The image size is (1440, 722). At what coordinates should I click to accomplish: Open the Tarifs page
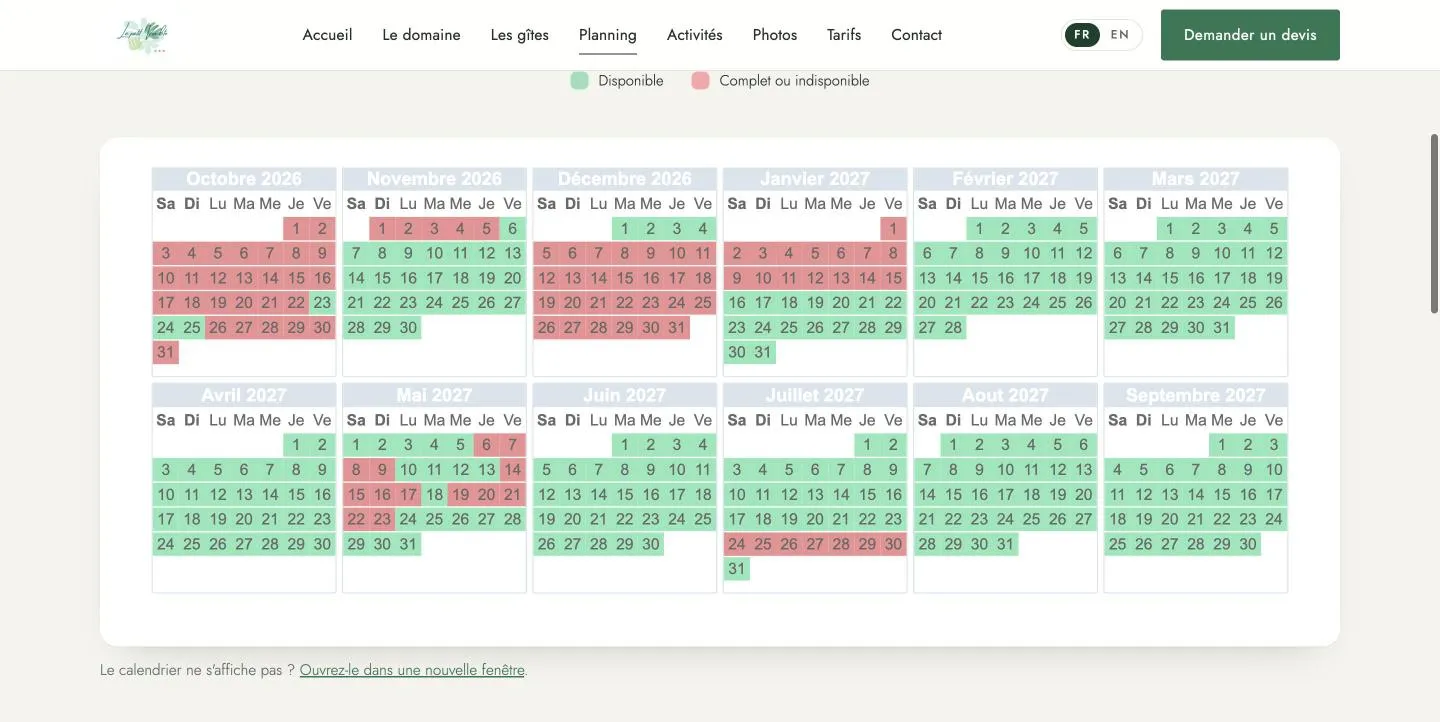tap(844, 35)
